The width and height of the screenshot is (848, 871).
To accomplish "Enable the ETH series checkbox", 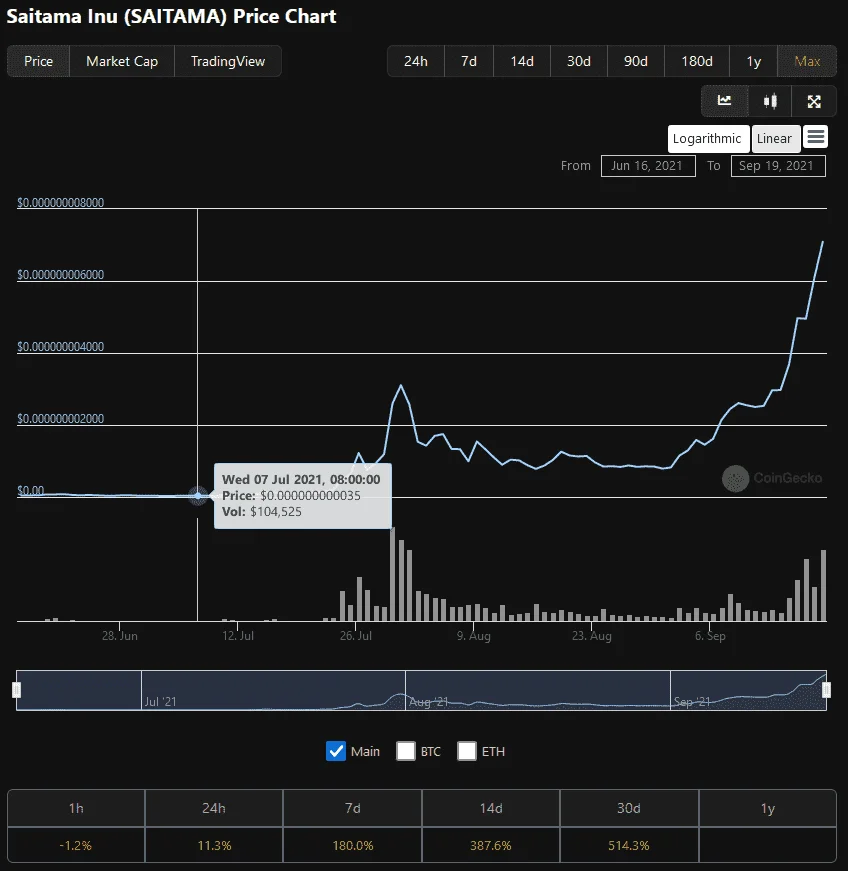I will 467,751.
